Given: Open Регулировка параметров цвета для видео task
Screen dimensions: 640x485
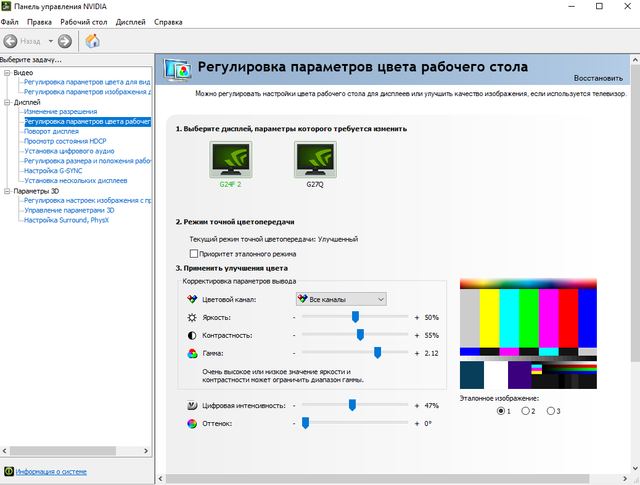Looking at the screenshot, I should [87, 82].
